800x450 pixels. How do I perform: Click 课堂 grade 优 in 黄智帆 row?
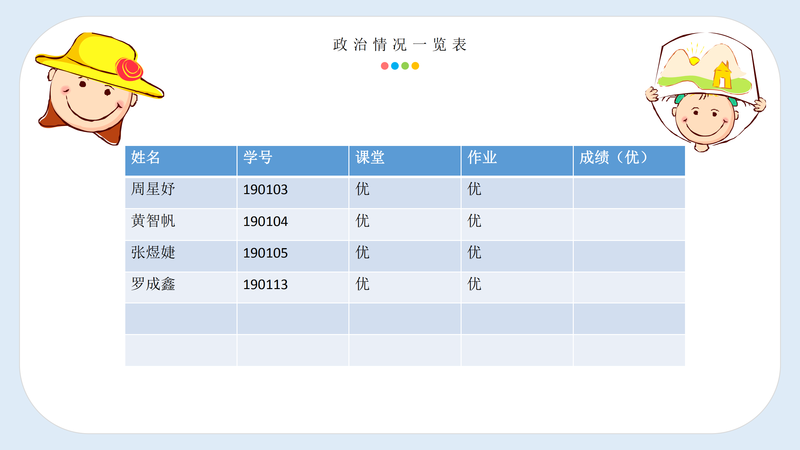pos(362,221)
